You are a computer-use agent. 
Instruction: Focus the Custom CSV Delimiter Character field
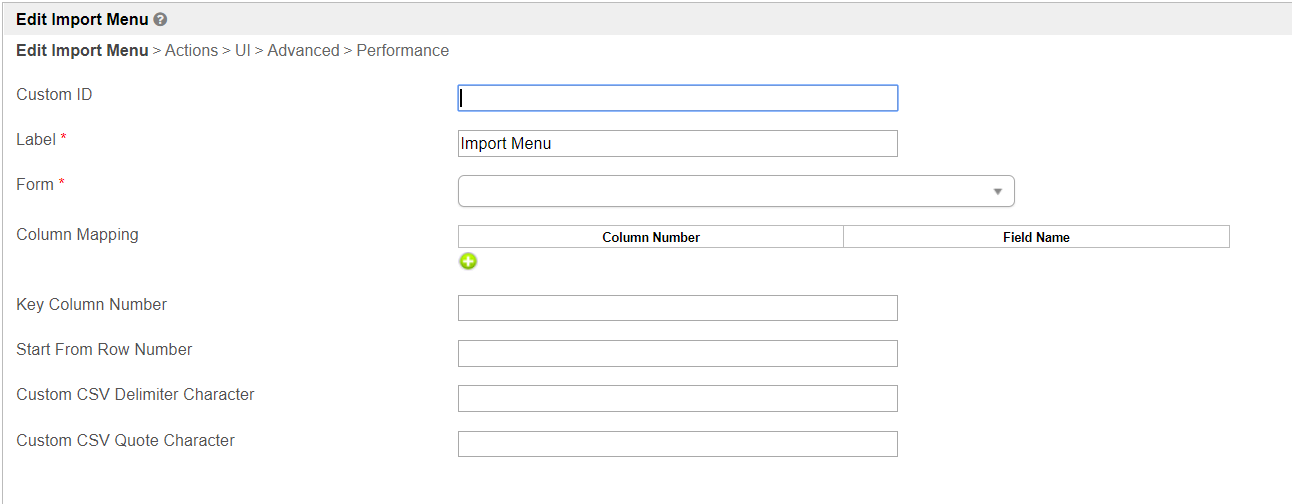677,398
